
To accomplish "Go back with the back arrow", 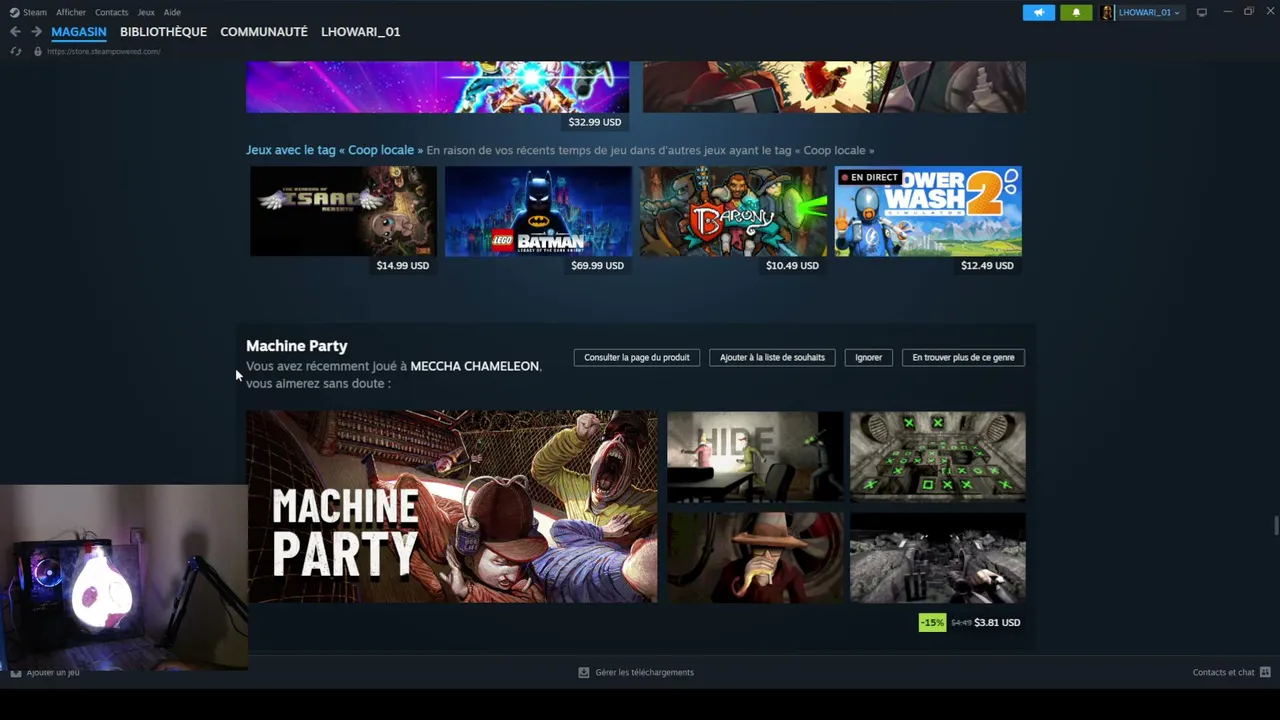I will pos(15,32).
